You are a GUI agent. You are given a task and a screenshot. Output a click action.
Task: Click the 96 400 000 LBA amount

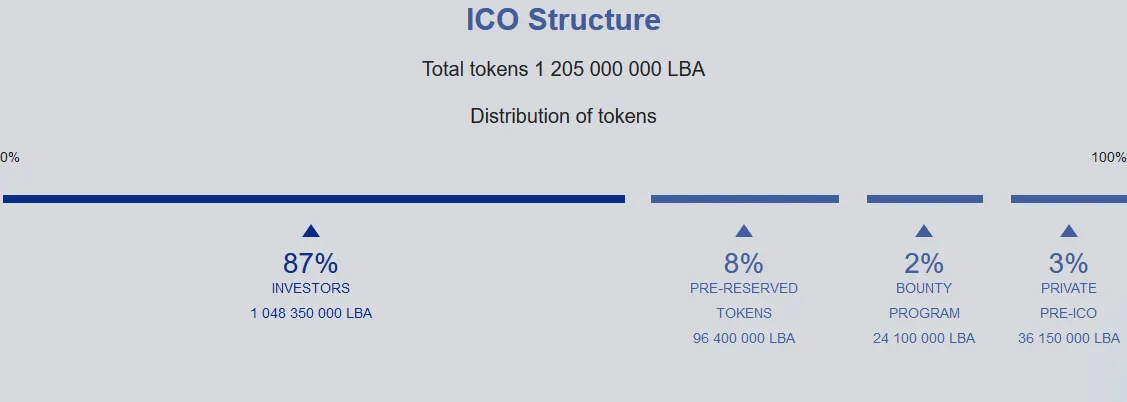coord(744,338)
